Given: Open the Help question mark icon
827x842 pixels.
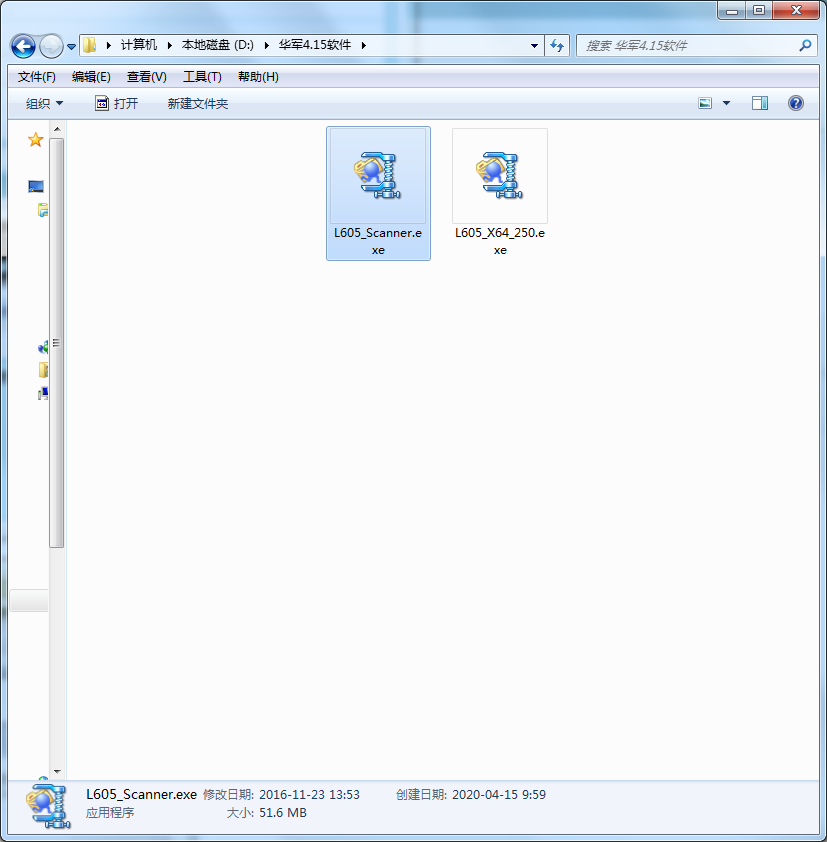Looking at the screenshot, I should click(795, 102).
